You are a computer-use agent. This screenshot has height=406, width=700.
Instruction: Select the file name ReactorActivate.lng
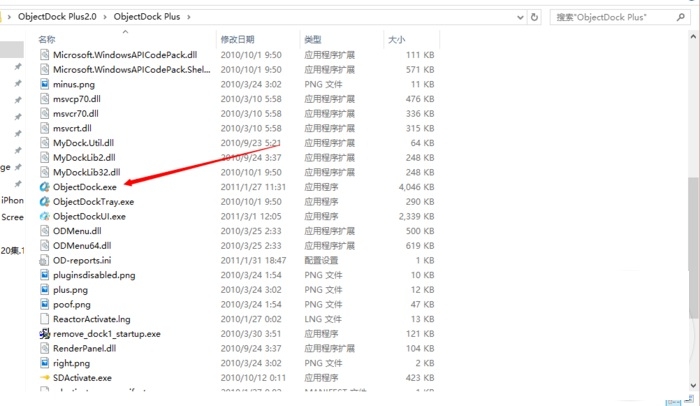tap(92, 319)
